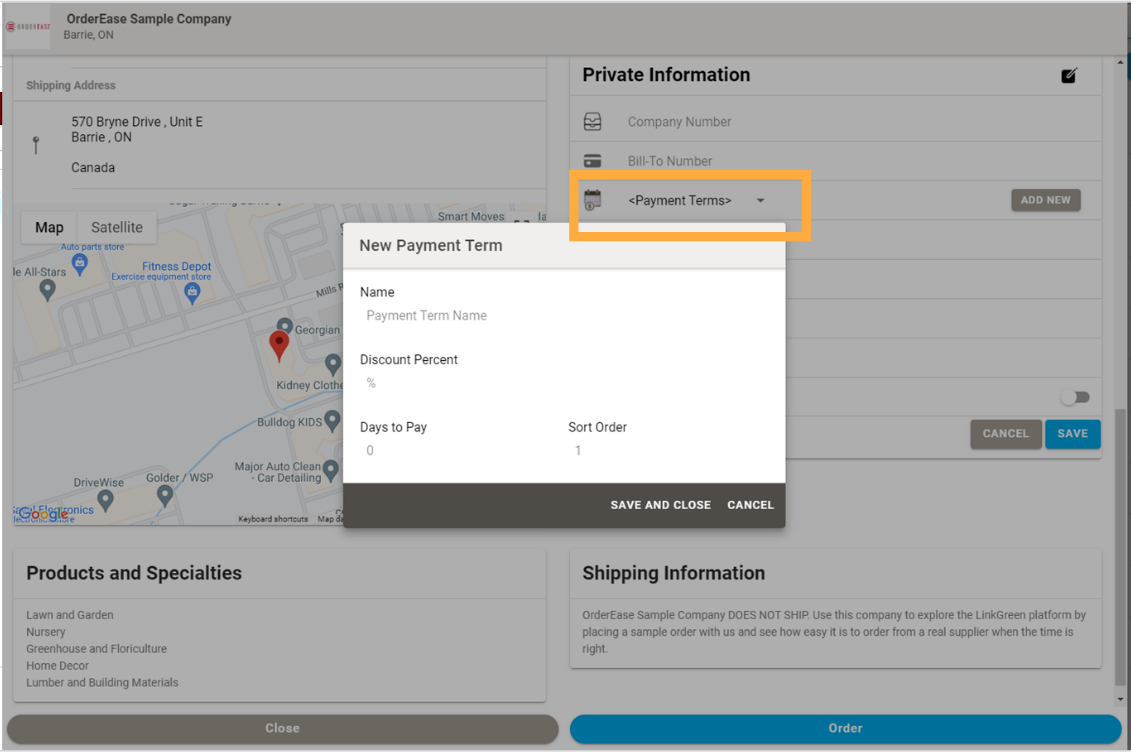Click the edit pencil icon in Private Information
Image resolution: width=1131 pixels, height=752 pixels.
1069,75
